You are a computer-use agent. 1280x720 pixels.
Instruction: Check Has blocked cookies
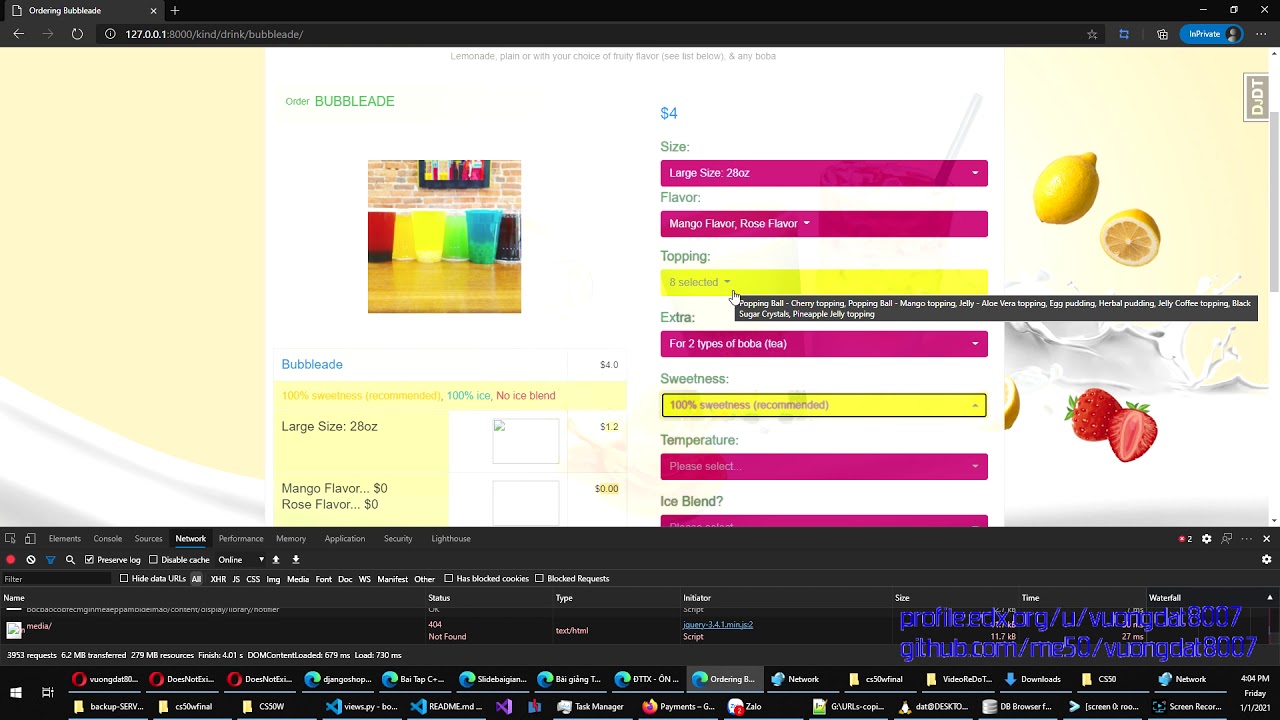tap(449, 579)
